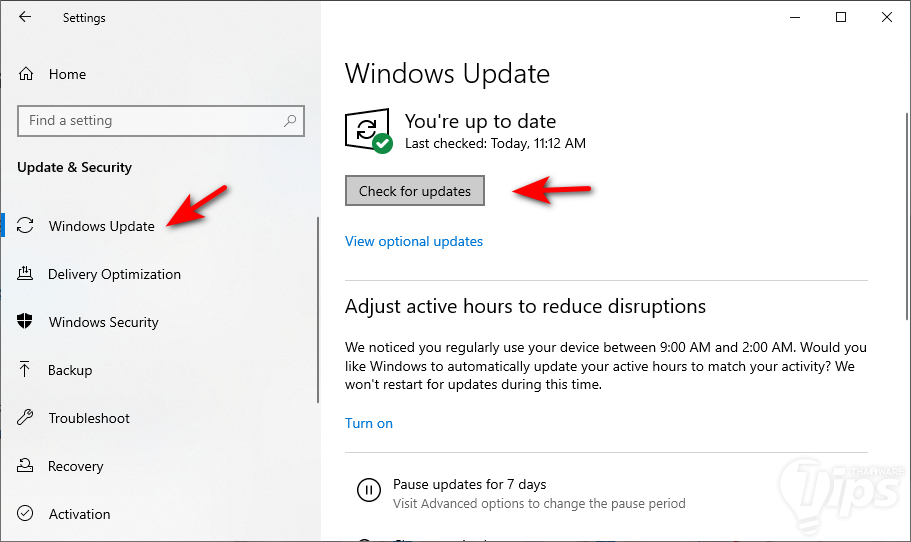Click Turn on active hours link

tap(369, 423)
